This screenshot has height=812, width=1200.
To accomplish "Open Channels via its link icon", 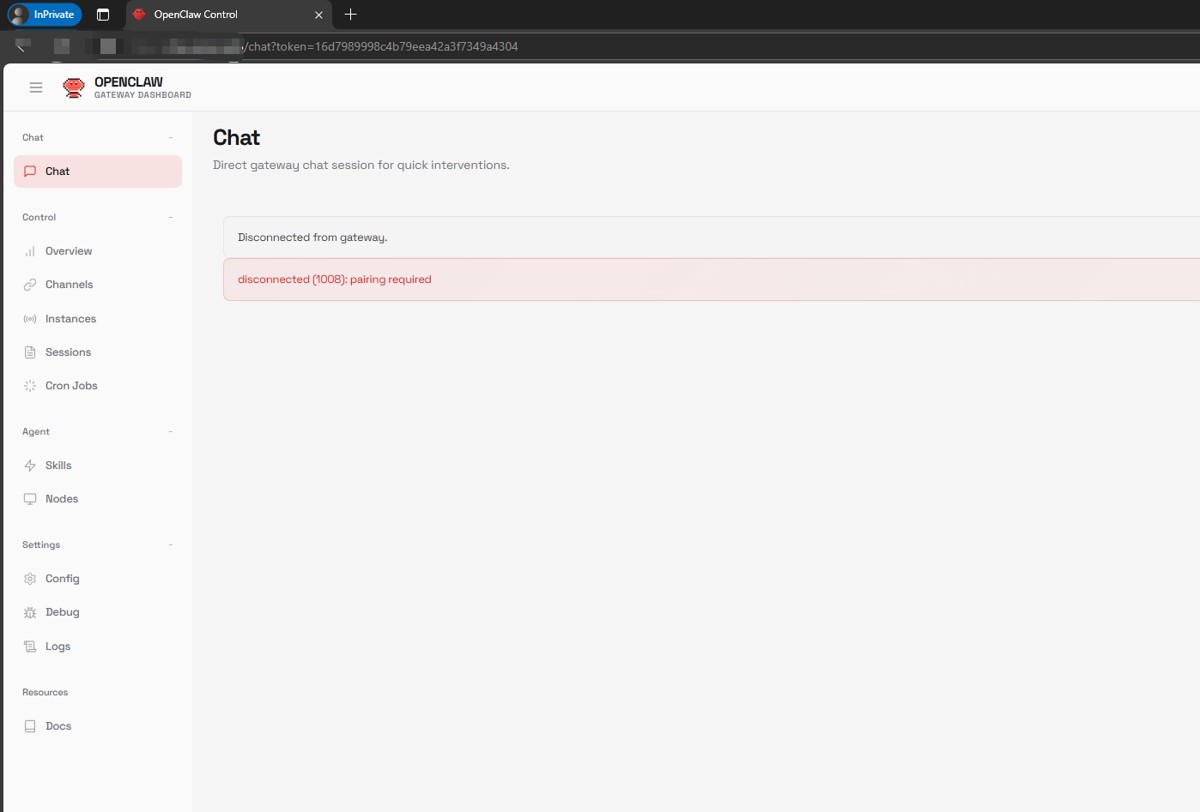I will [x=30, y=285].
